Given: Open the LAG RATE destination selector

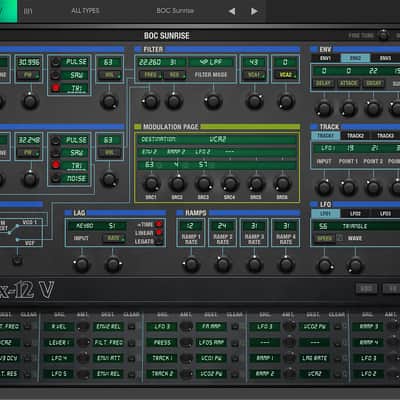Looking at the screenshot, I should 314,358.
